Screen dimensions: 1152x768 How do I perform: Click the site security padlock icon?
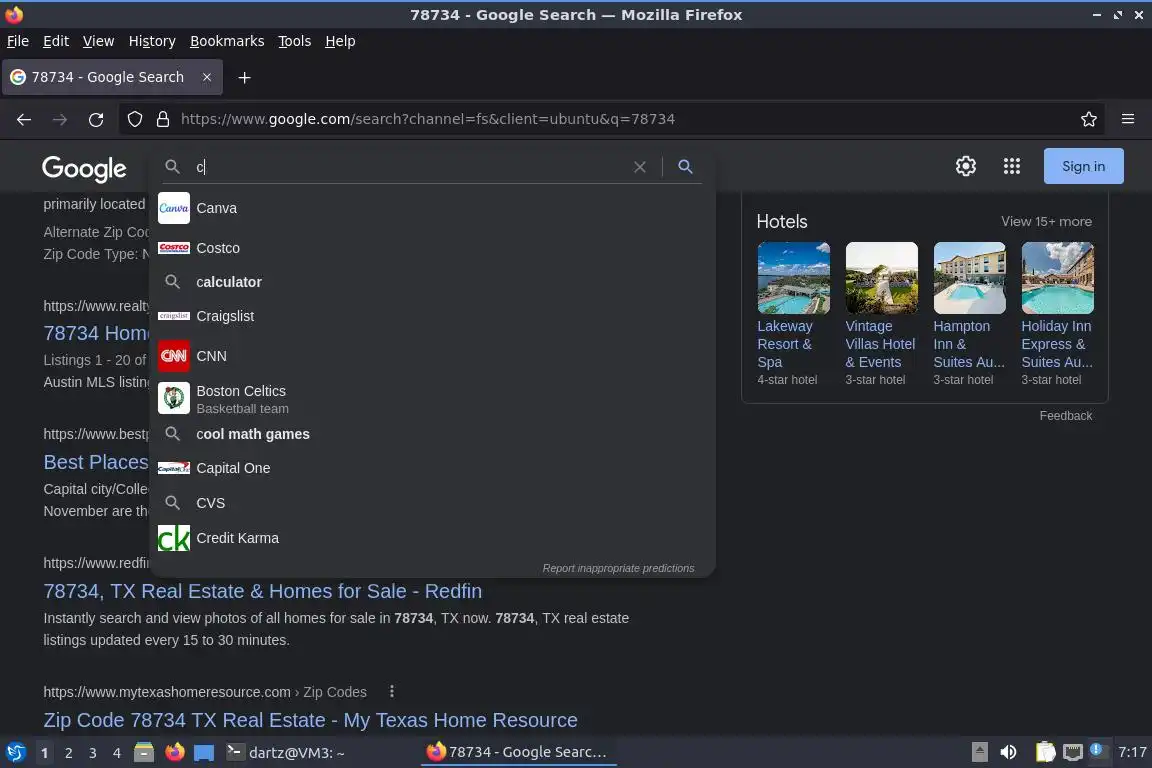163,119
